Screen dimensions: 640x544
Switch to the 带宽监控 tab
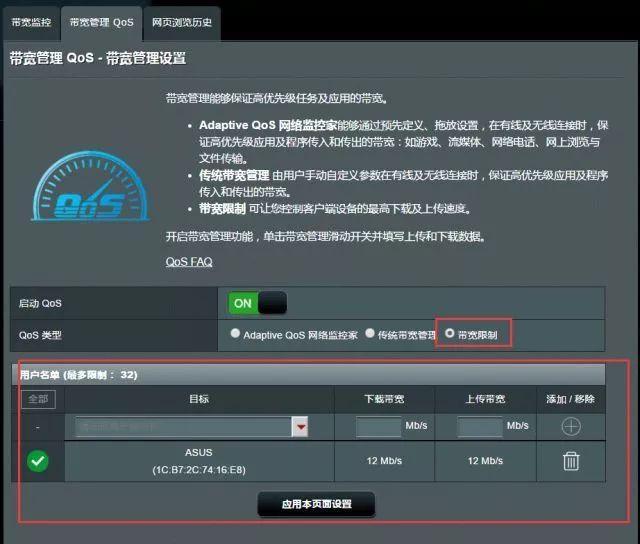point(30,20)
